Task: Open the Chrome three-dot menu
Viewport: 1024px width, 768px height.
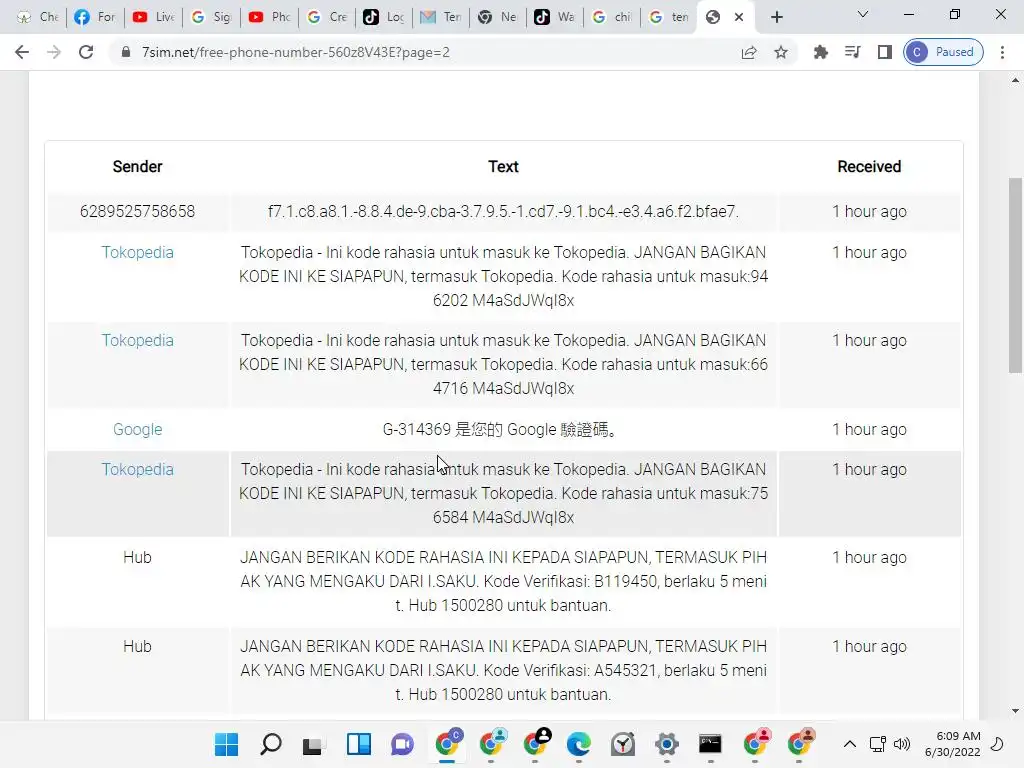Action: pyautogui.click(x=1002, y=52)
